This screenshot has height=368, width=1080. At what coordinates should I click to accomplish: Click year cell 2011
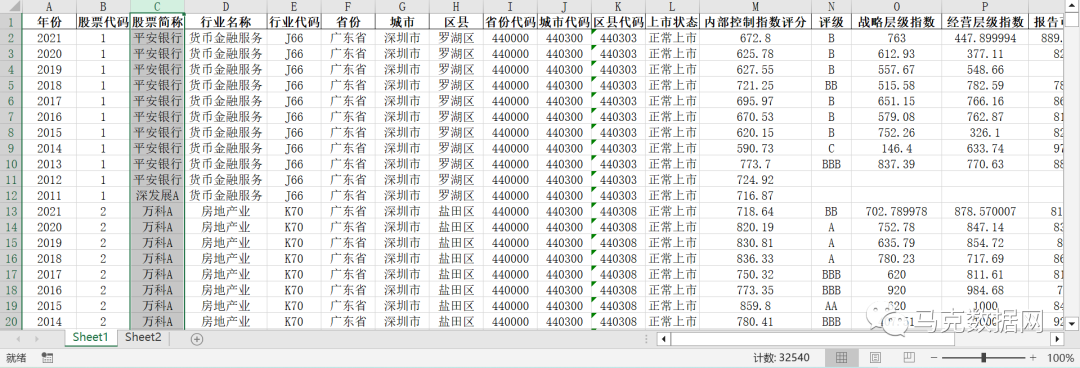[49, 196]
